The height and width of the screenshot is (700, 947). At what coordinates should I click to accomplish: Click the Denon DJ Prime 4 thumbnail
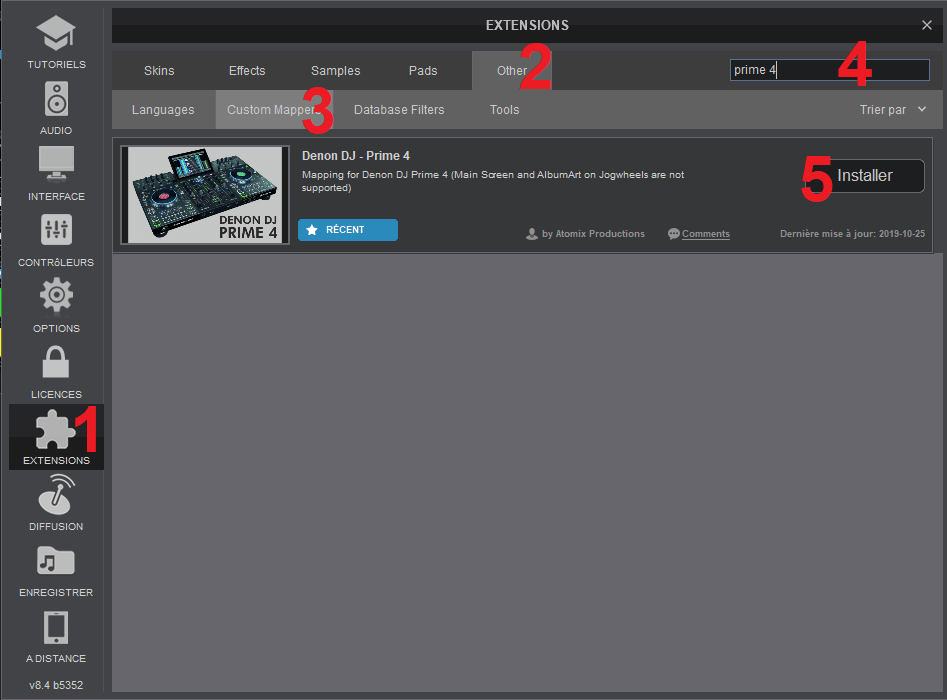pyautogui.click(x=206, y=195)
